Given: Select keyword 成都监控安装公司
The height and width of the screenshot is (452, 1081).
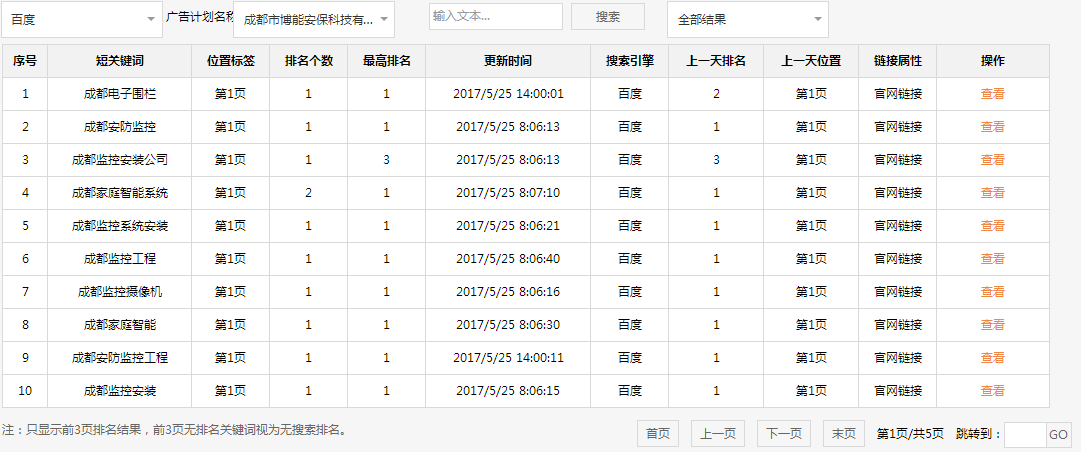Looking at the screenshot, I should point(120,160).
